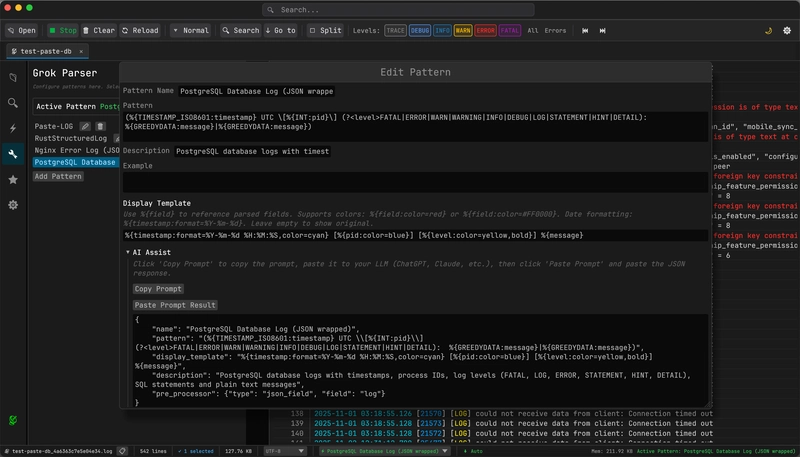This screenshot has height=457, width=800.
Task: Jump to last line icon
Action: pyautogui.click(x=603, y=31)
